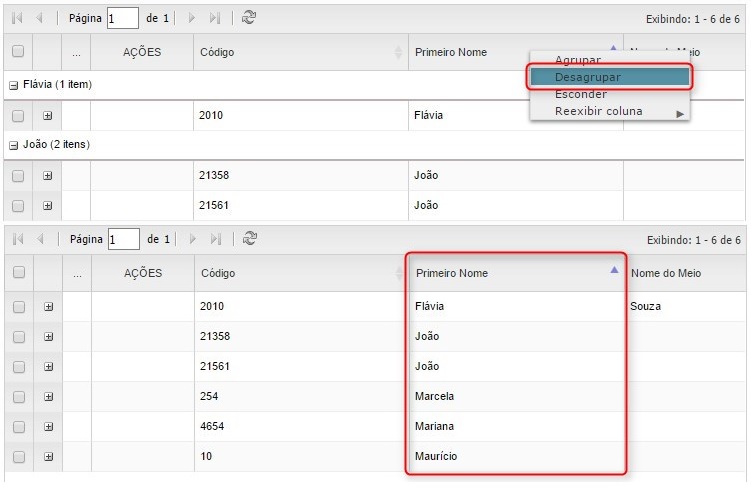751x492 pixels.
Task: Go to last page in the top pager
Action: (x=215, y=18)
